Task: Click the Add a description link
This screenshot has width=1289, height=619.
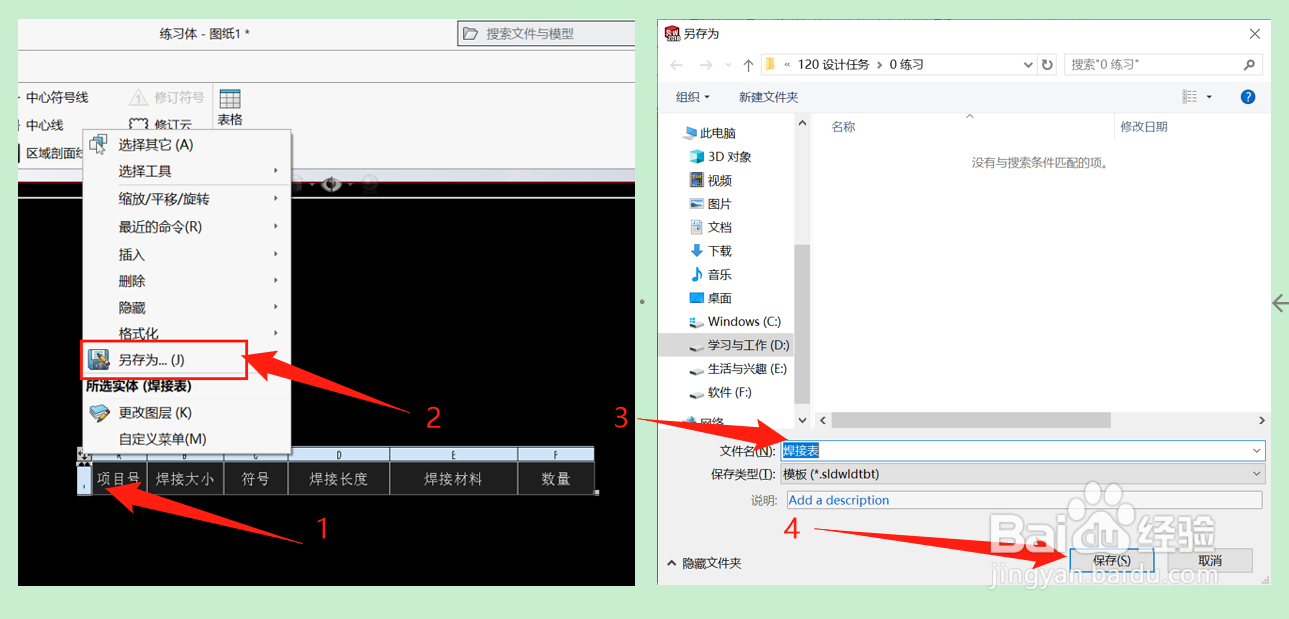Action: click(838, 499)
